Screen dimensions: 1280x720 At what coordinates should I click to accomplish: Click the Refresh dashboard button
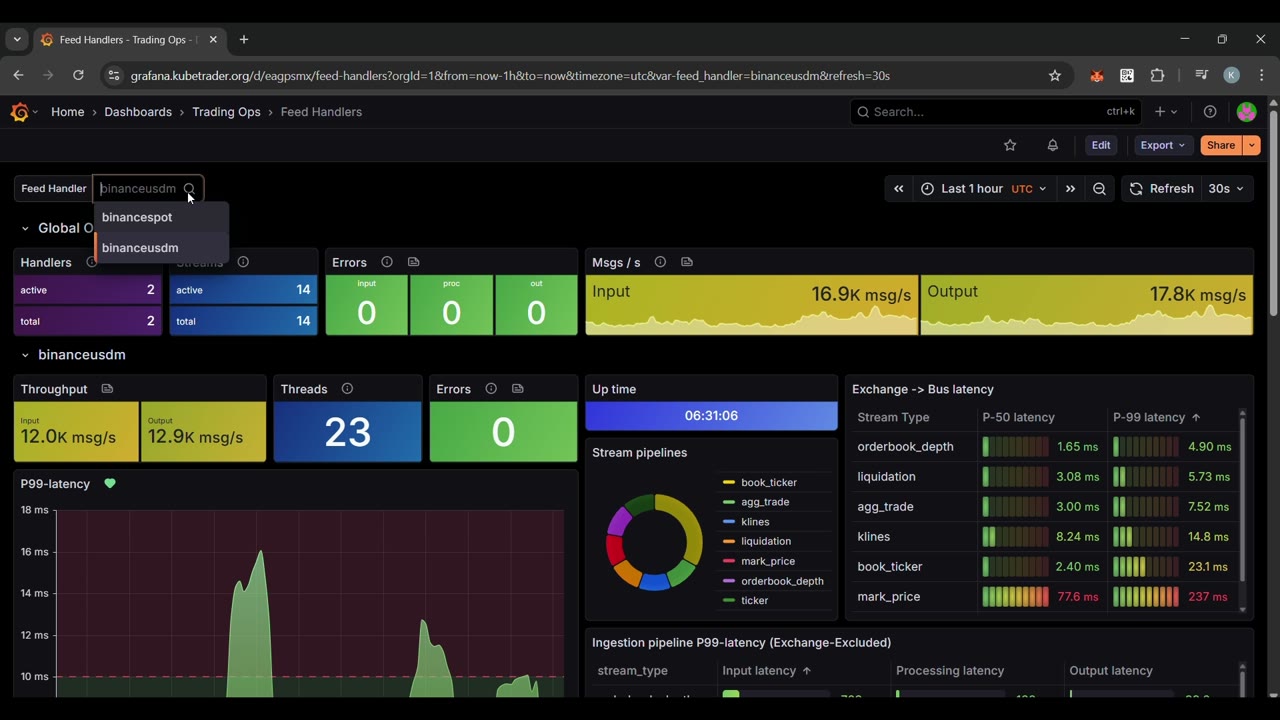pyautogui.click(x=1161, y=189)
